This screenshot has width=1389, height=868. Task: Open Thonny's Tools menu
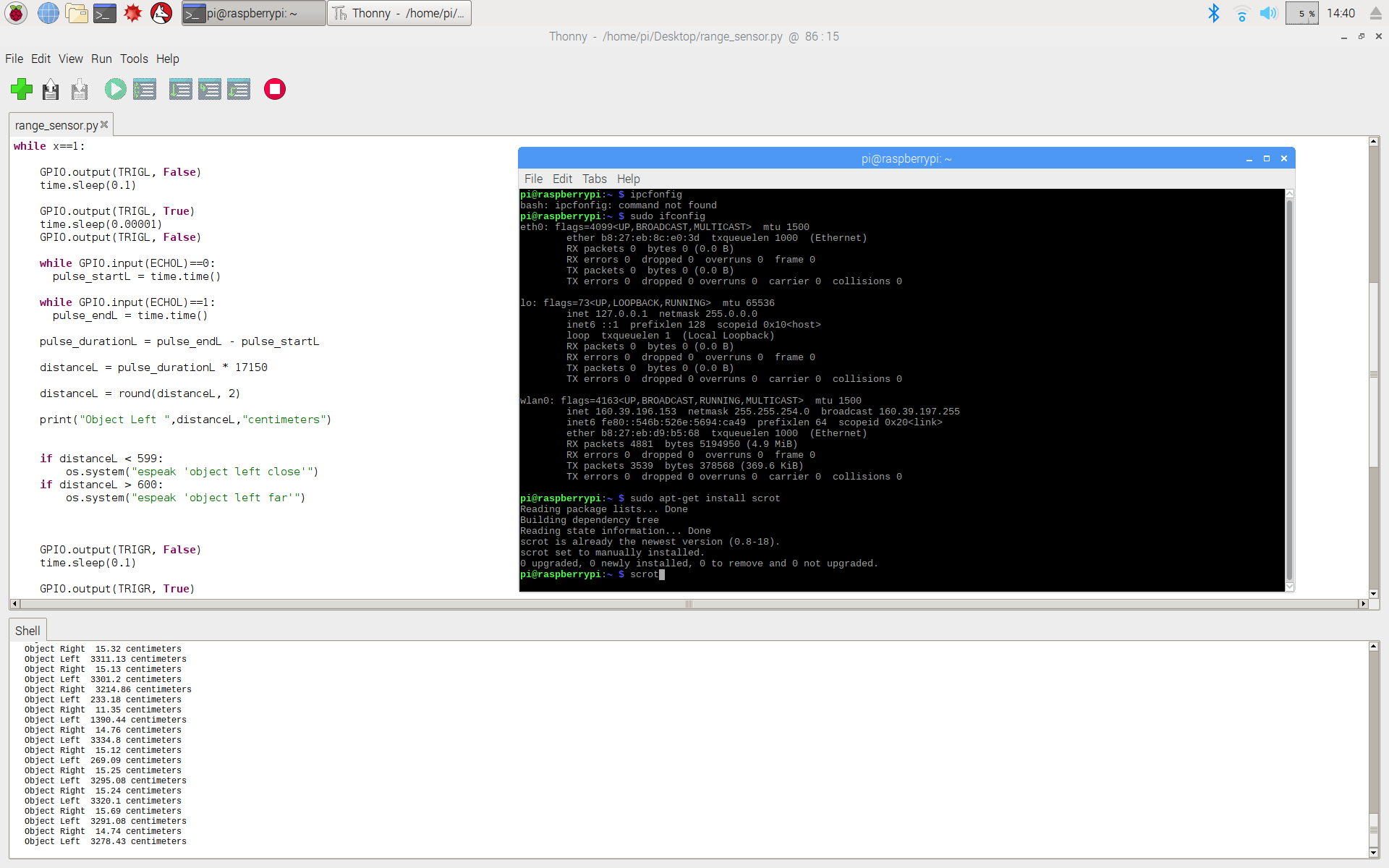(134, 59)
